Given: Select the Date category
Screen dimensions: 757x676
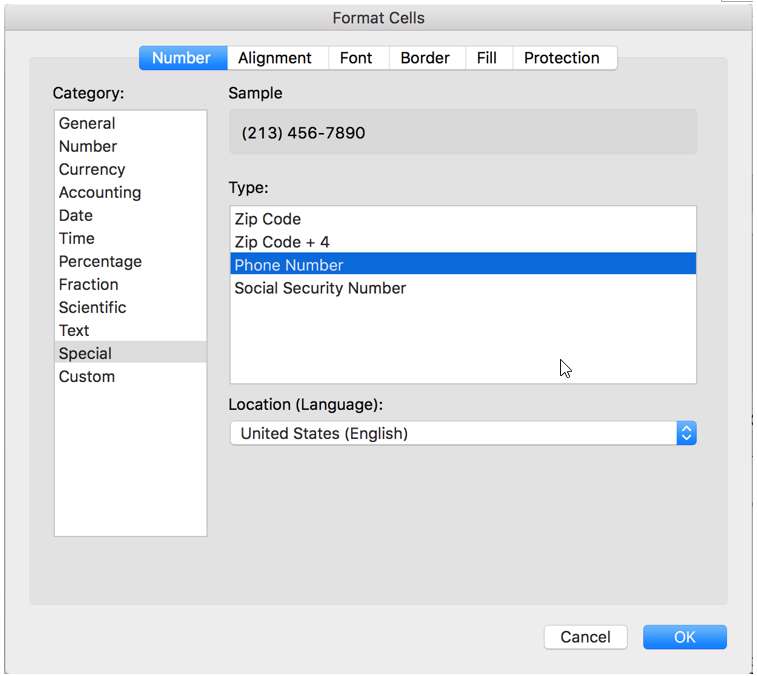Looking at the screenshot, I should (130, 215).
